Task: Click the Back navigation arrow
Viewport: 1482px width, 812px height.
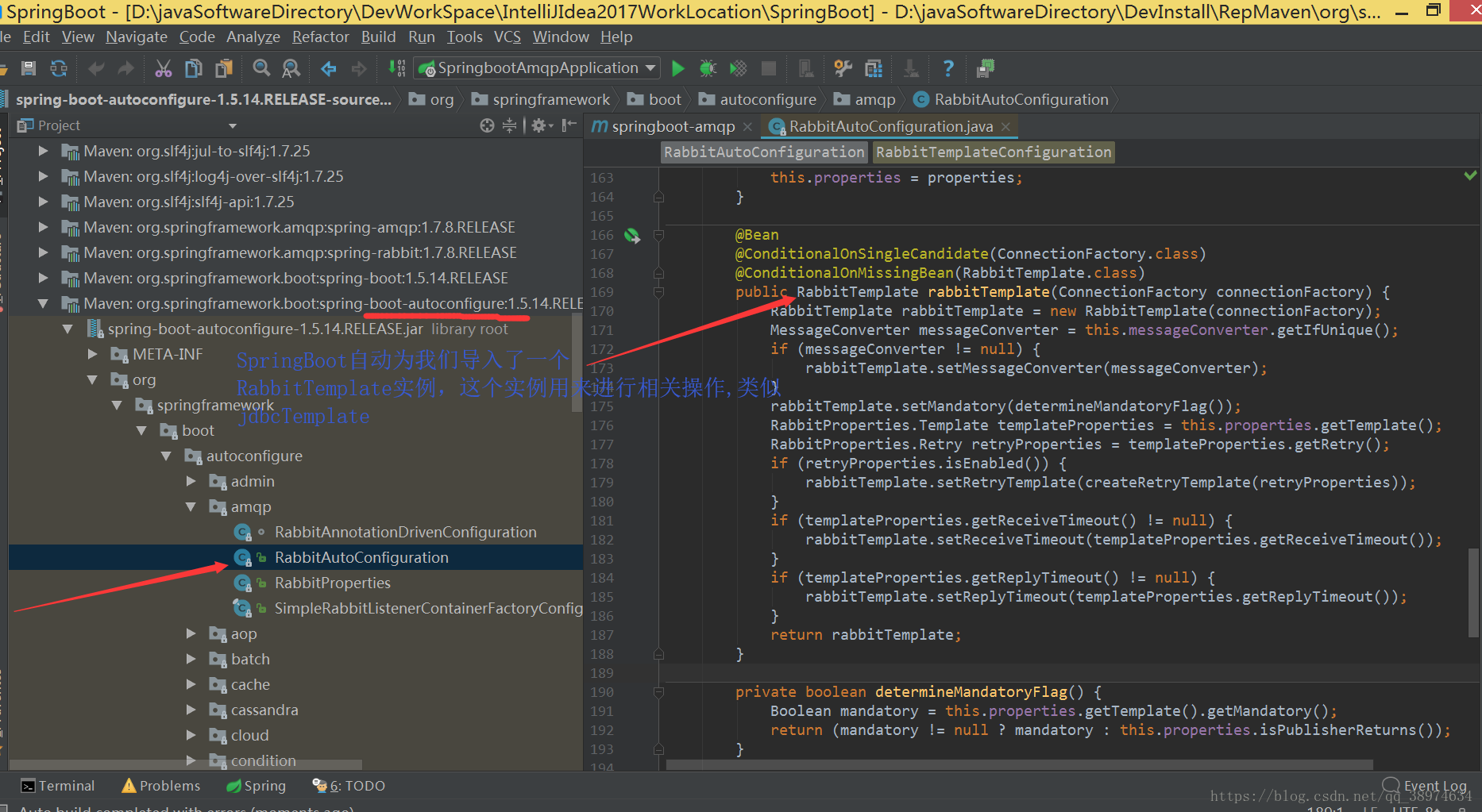Action: pos(328,68)
